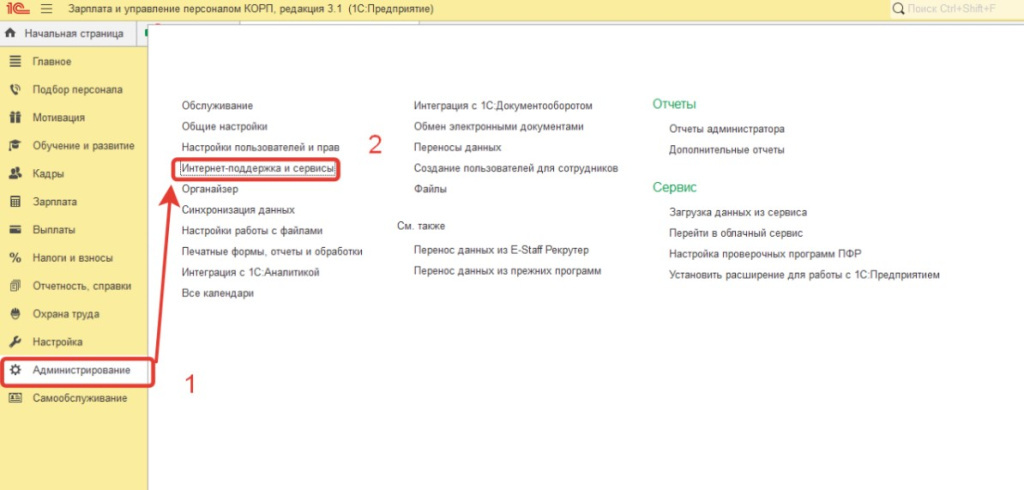Click the Настройка wrench icon
Viewport: 1024px width, 490px height.
pyautogui.click(x=16, y=342)
